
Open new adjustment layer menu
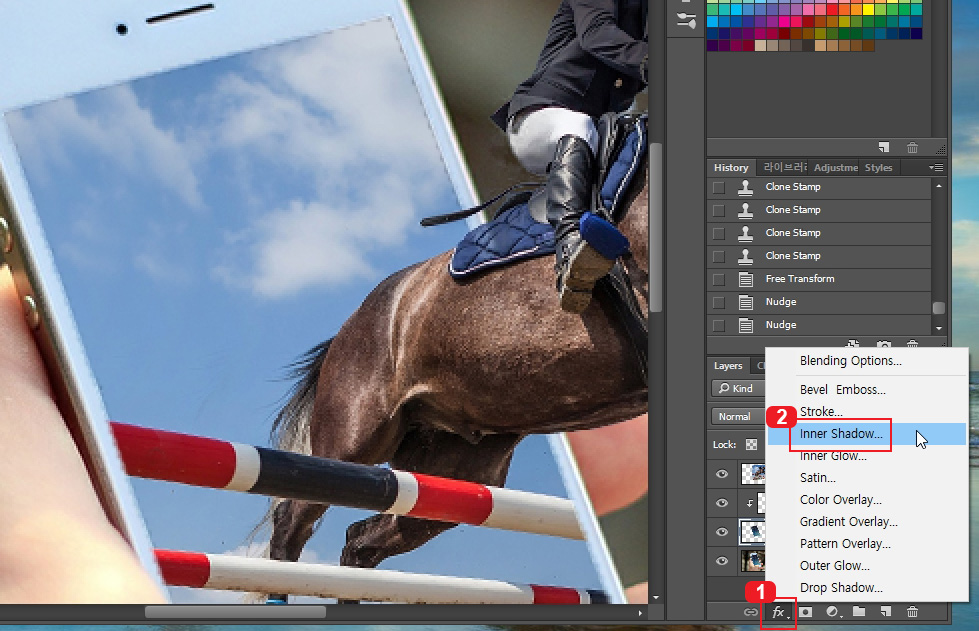833,611
